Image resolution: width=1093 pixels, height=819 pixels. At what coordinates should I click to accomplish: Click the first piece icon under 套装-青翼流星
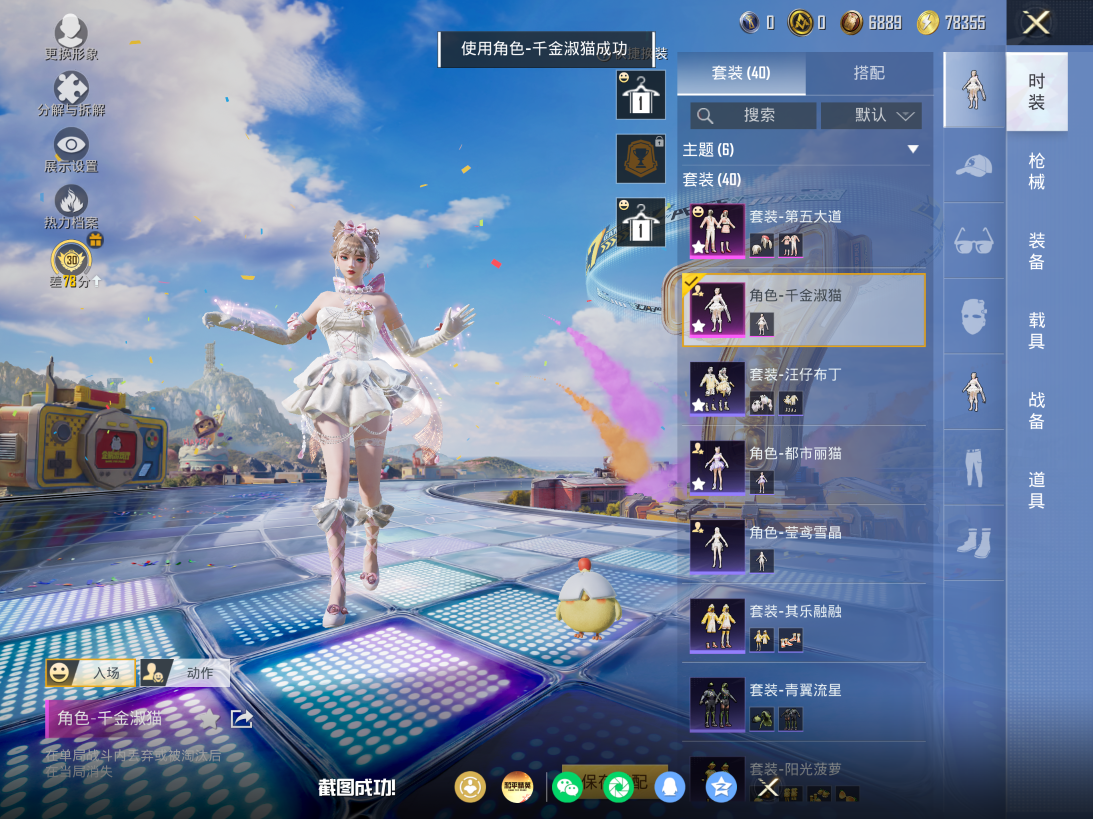[761, 718]
